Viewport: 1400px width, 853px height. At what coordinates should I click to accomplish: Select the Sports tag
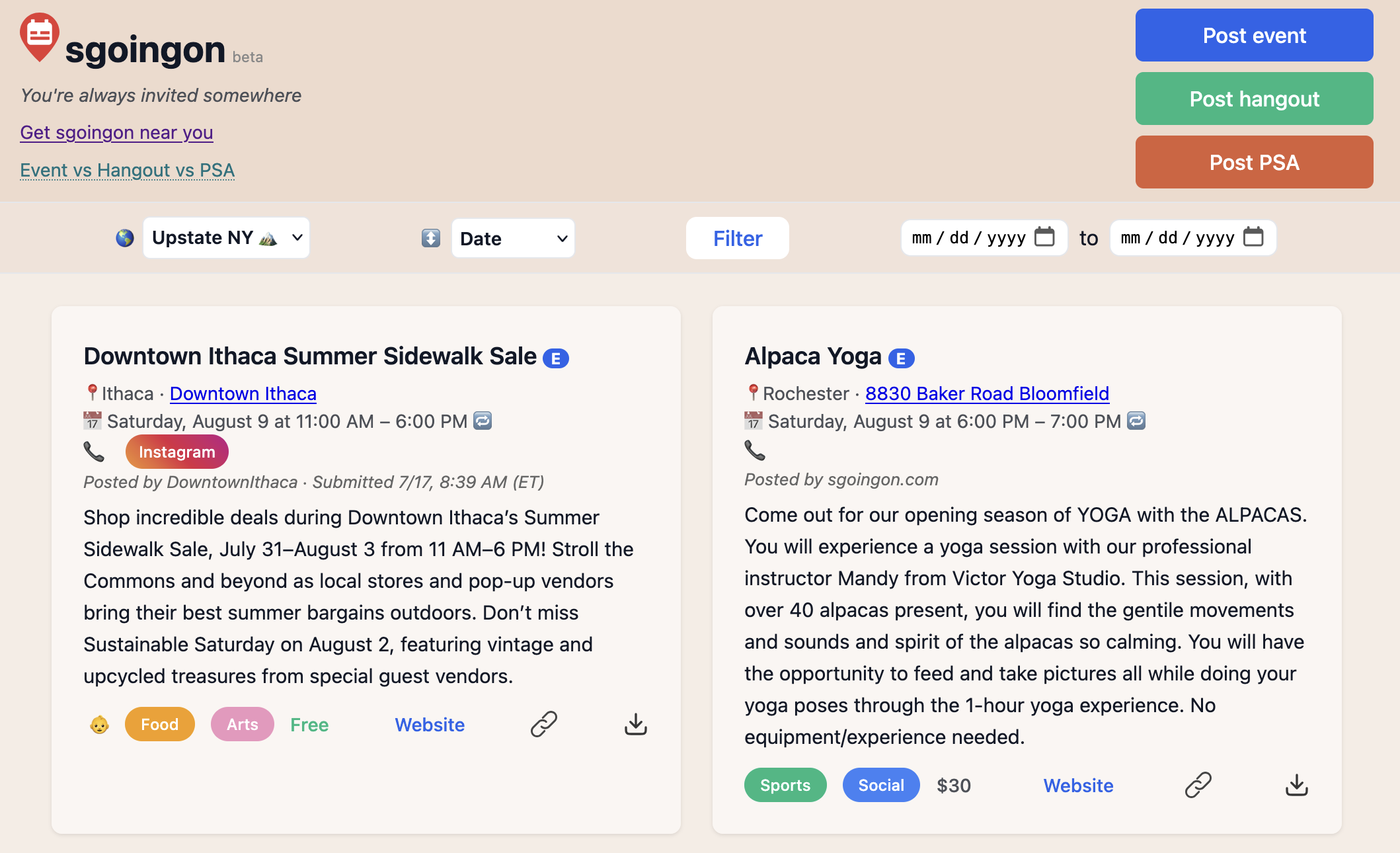pos(785,785)
